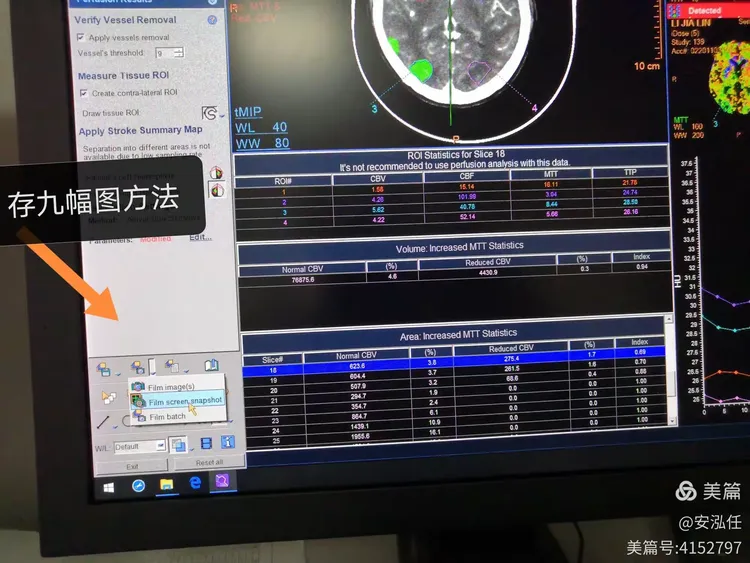Click Normal CBV value 78875.6
The width and height of the screenshot is (750, 563).
[x=303, y=280]
